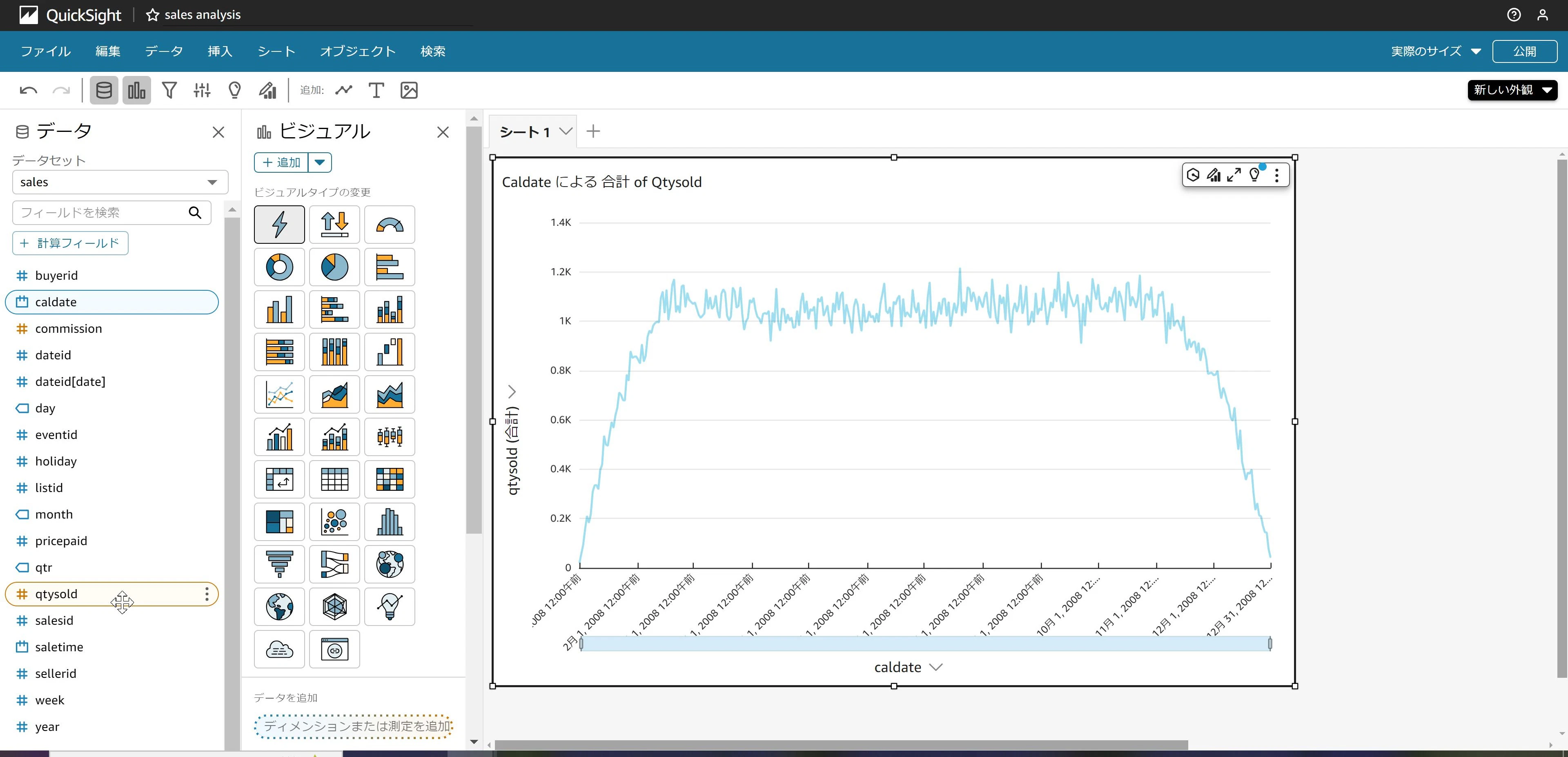Select the funnel chart visual type

279,563
